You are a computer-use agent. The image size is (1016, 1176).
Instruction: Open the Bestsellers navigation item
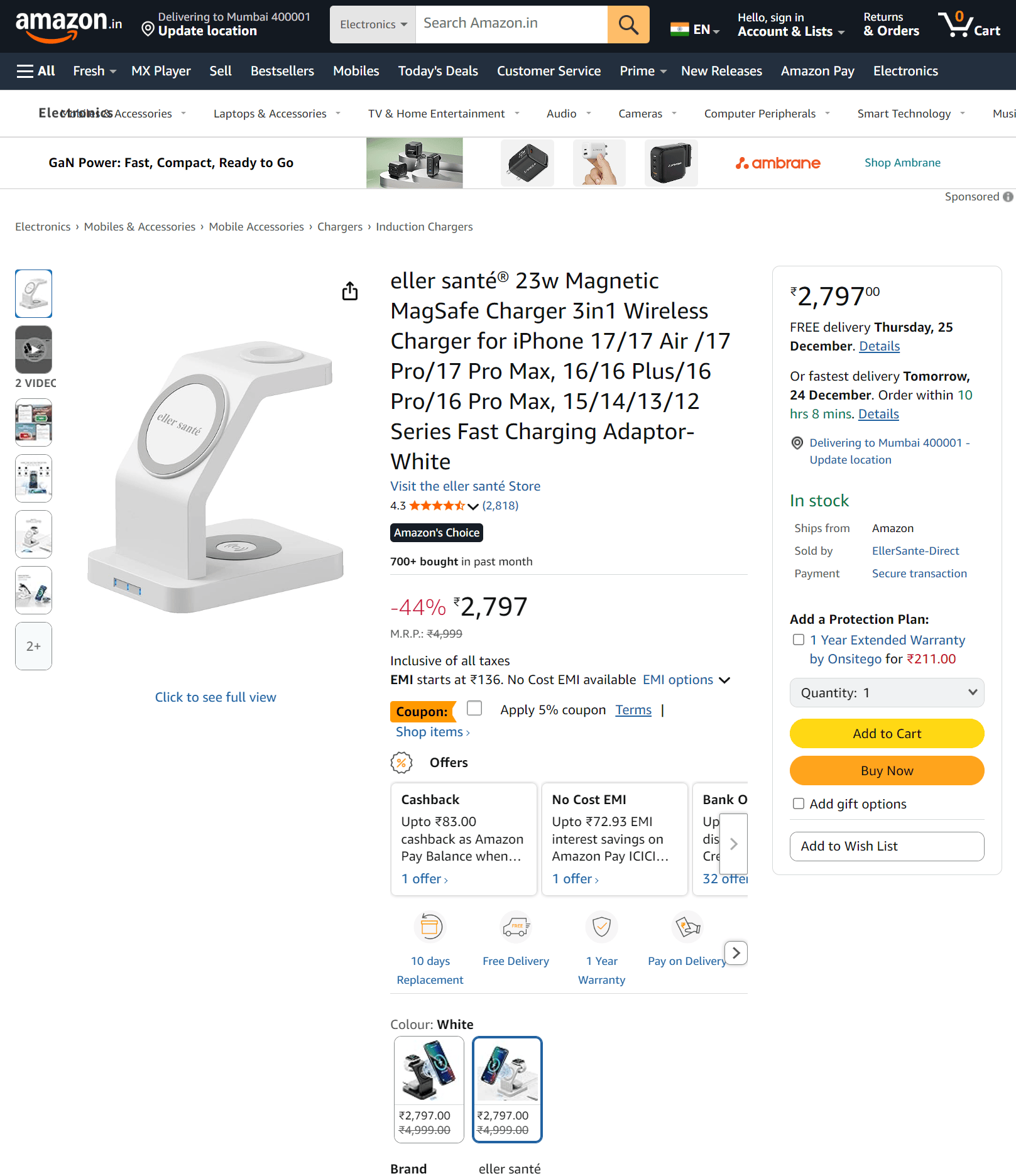click(x=282, y=71)
